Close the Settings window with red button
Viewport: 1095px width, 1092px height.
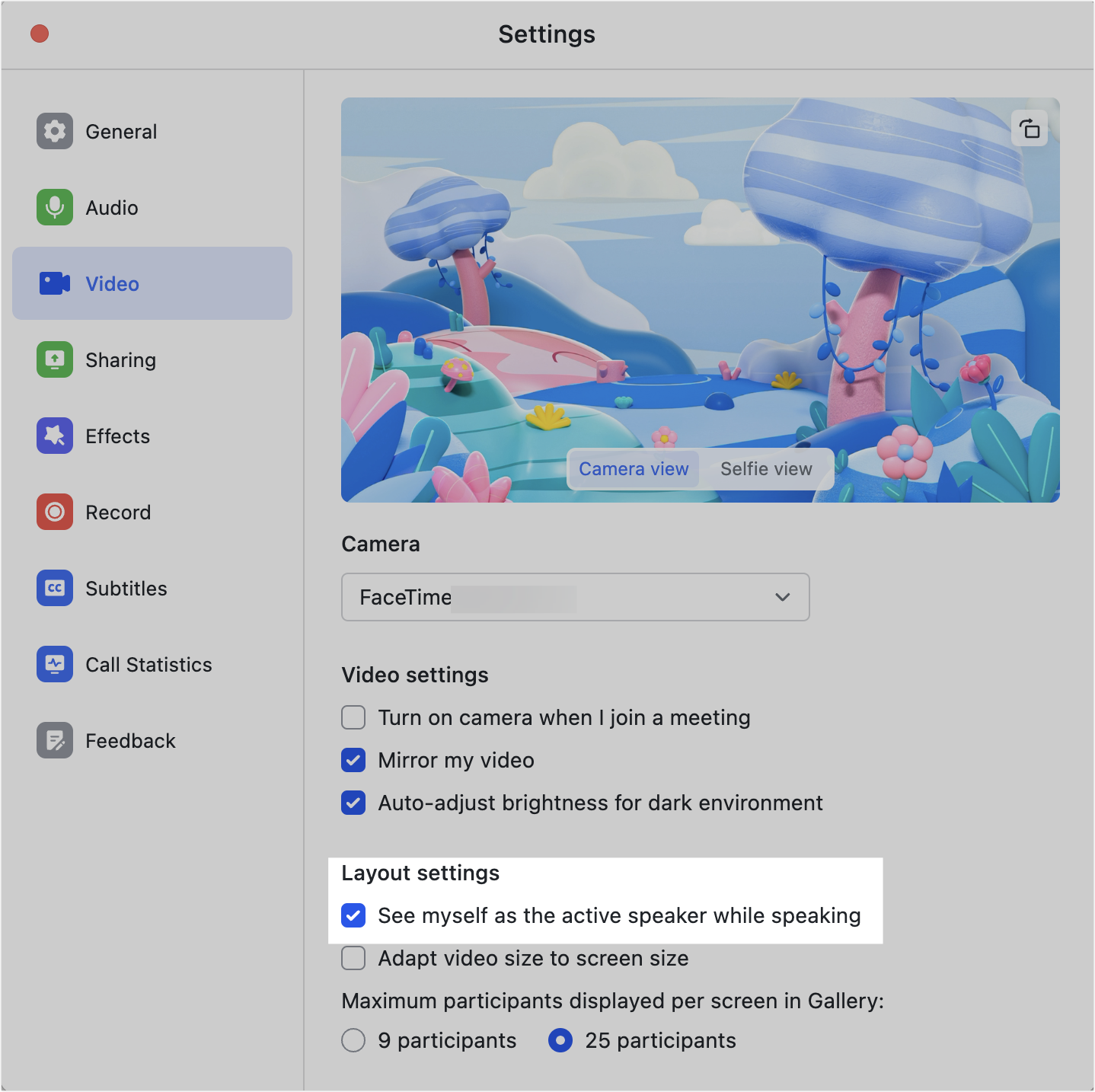click(40, 34)
